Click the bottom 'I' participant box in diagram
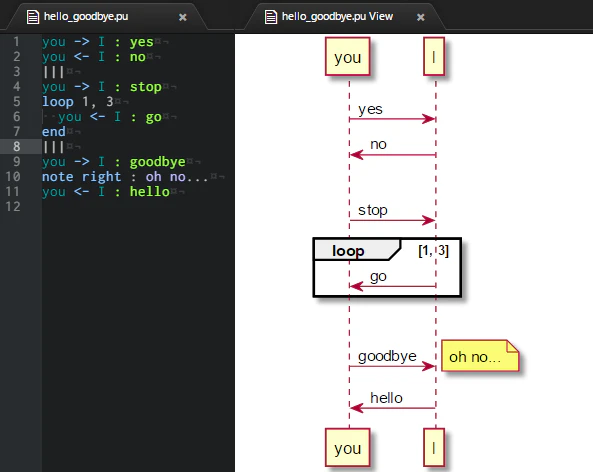Screen dimensions: 593x472 click(x=434, y=447)
